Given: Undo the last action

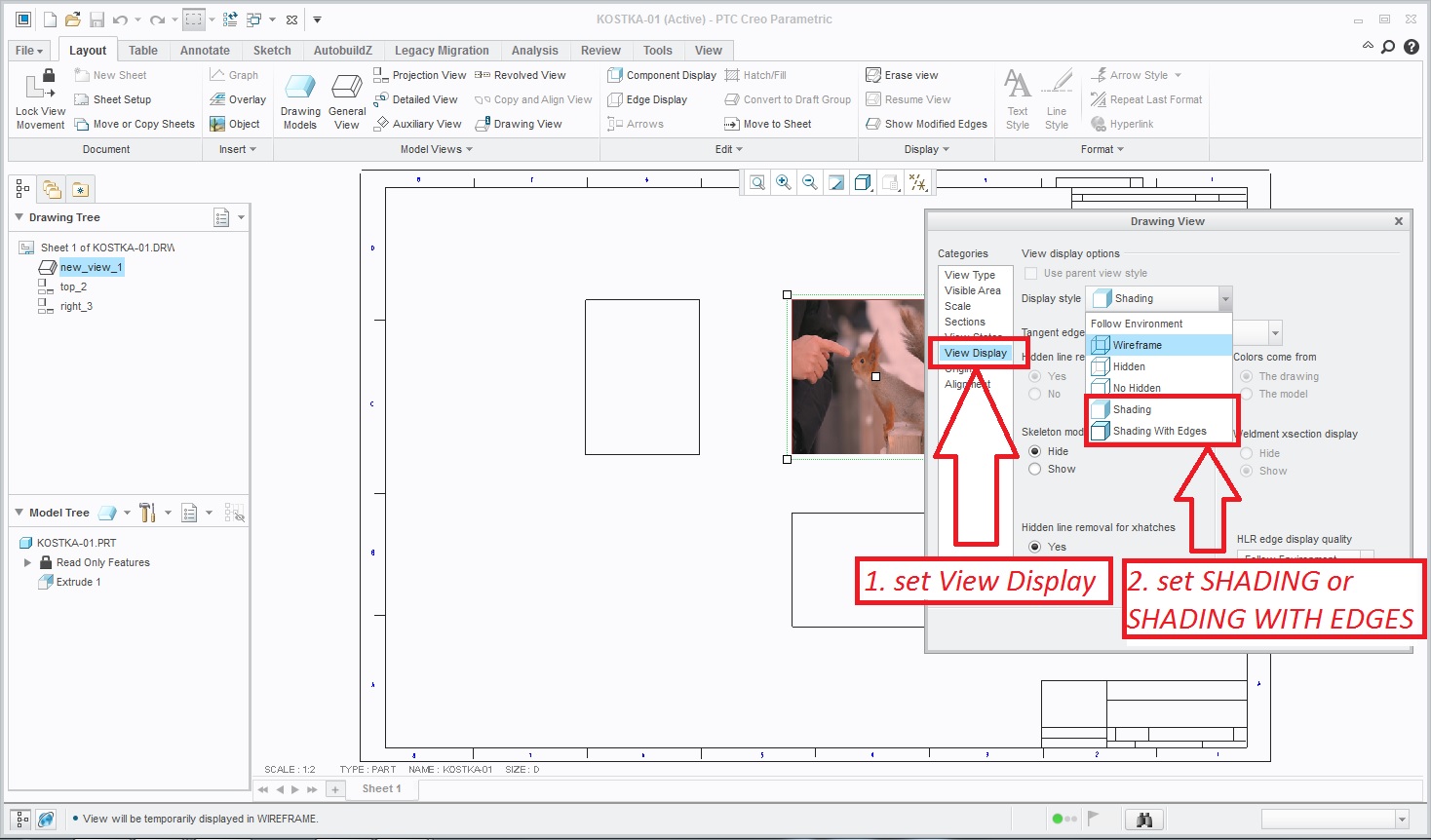Looking at the screenshot, I should [x=120, y=19].
